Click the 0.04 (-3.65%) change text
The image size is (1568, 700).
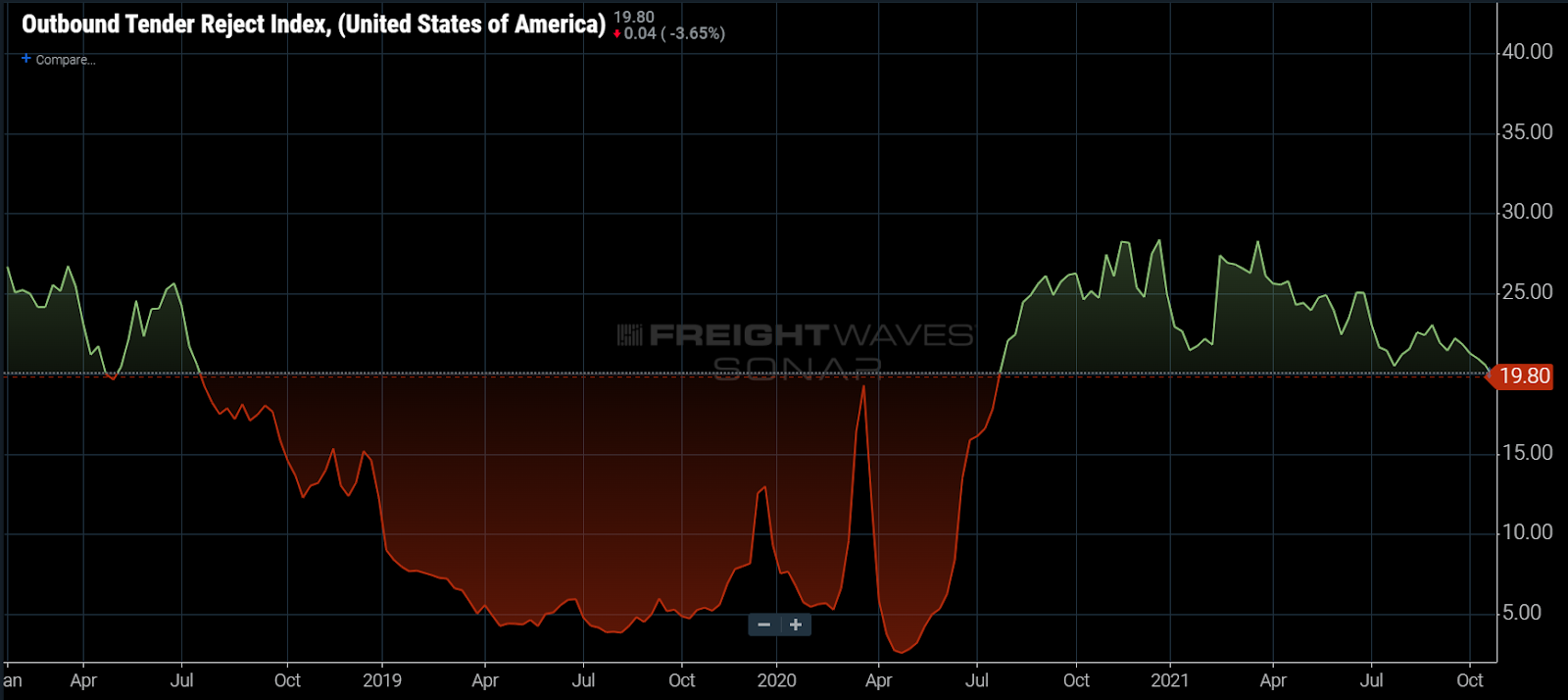click(674, 34)
